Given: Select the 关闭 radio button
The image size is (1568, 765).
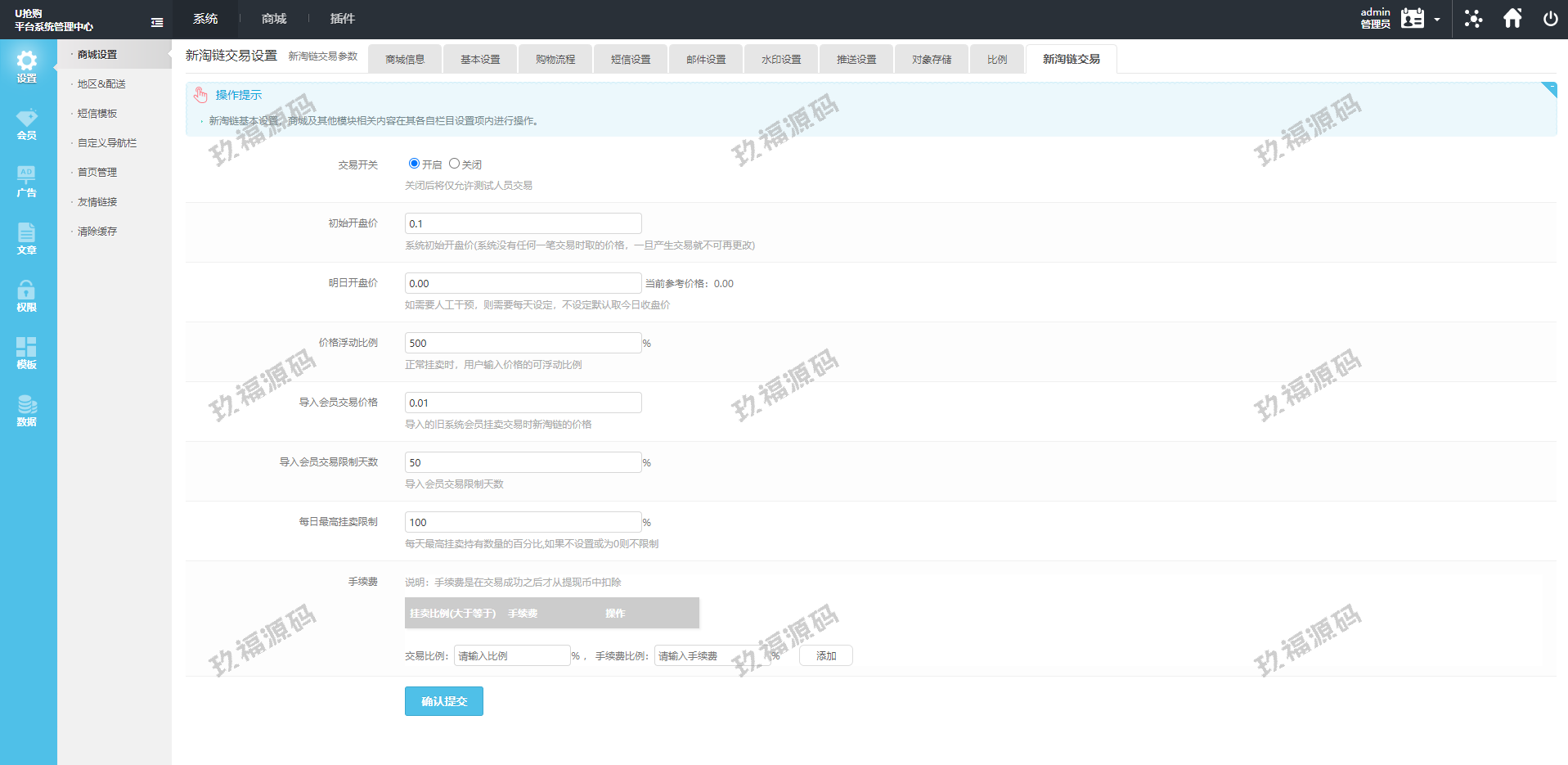Looking at the screenshot, I should 454,164.
